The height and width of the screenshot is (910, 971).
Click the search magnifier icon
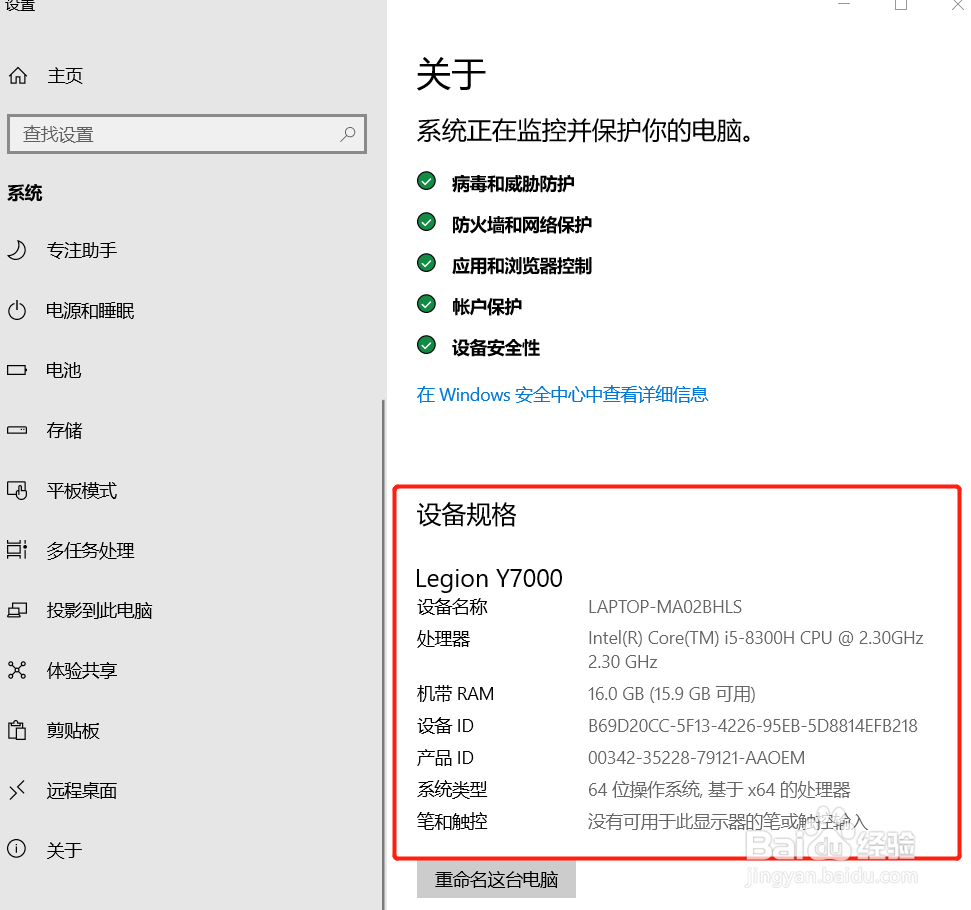(348, 133)
